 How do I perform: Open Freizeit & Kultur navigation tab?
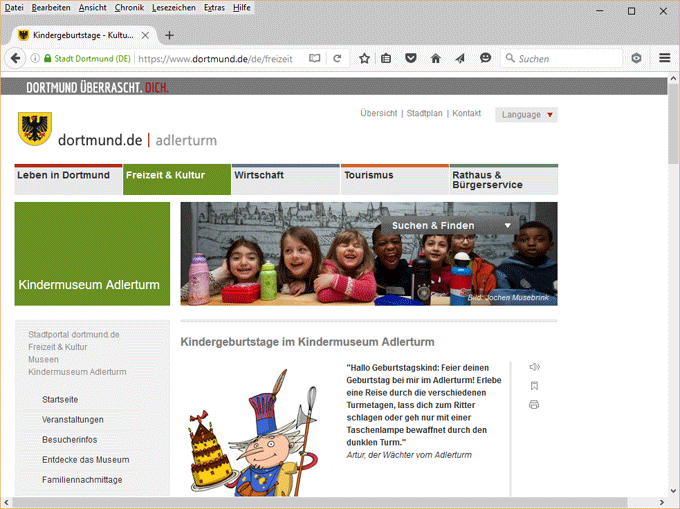coord(177,179)
